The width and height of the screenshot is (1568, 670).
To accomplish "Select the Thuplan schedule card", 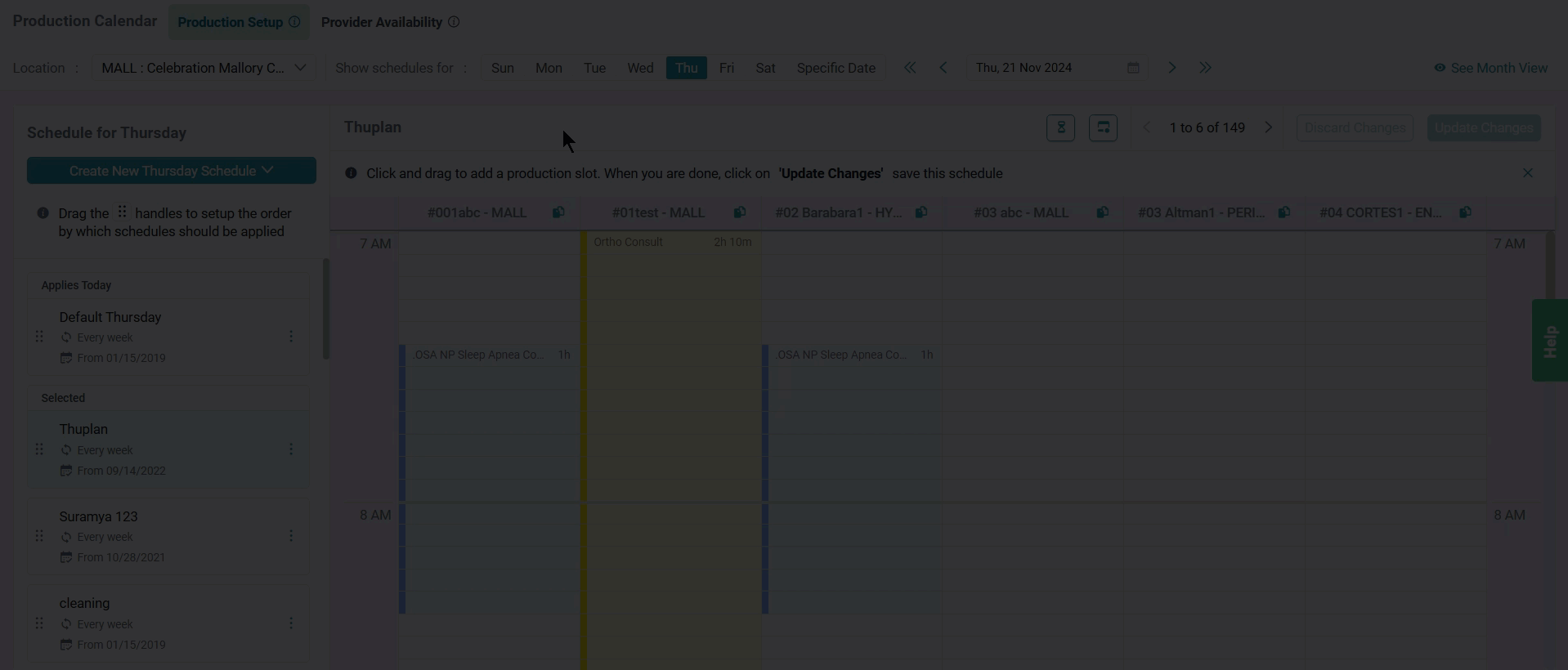I will pos(168,449).
